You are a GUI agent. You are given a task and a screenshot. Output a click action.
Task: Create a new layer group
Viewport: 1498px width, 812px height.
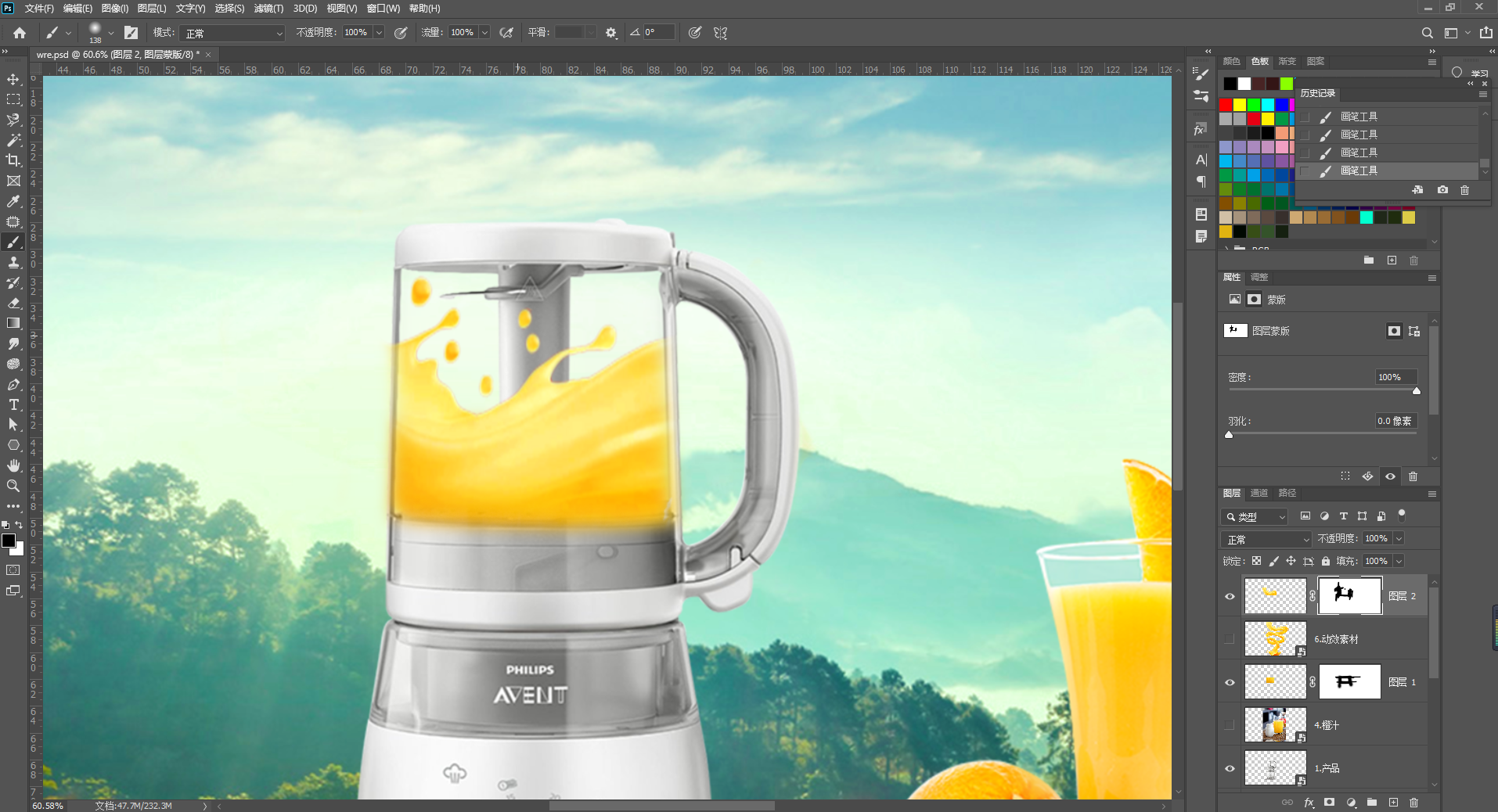(1372, 803)
